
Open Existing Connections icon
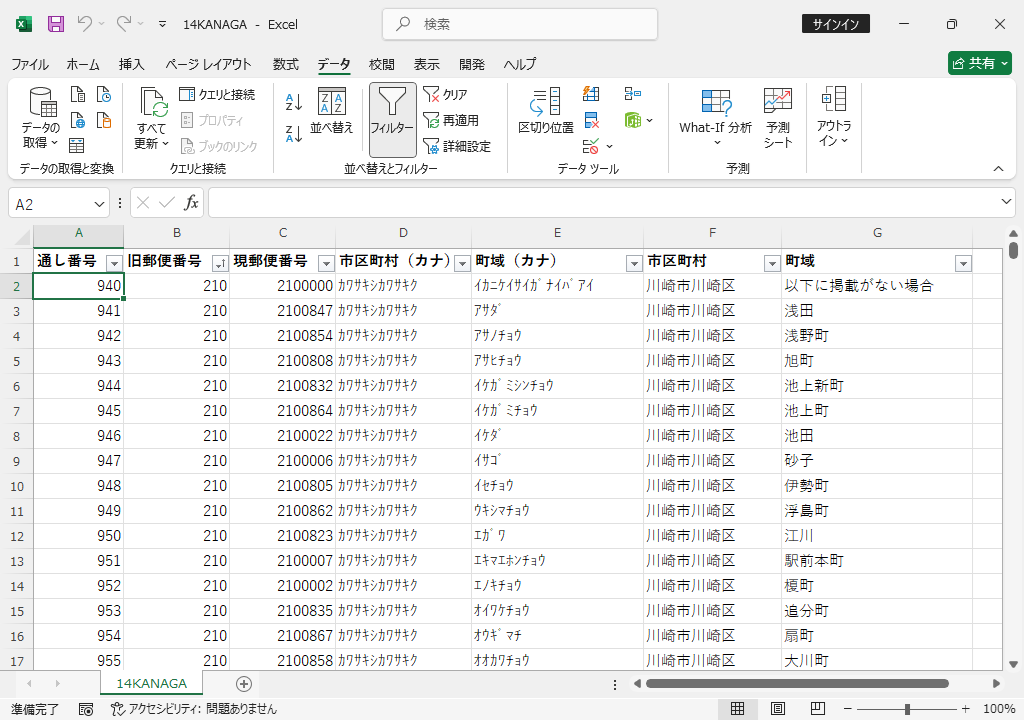pyautogui.click(x=104, y=120)
